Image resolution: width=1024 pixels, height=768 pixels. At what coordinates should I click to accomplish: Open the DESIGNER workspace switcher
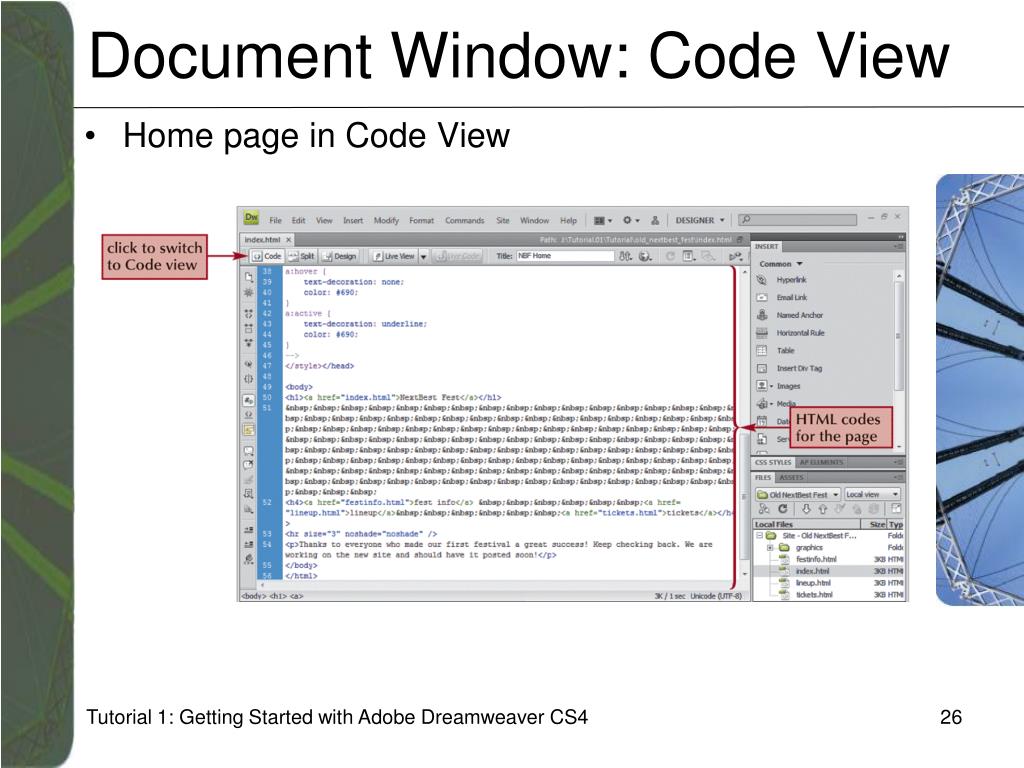(699, 221)
